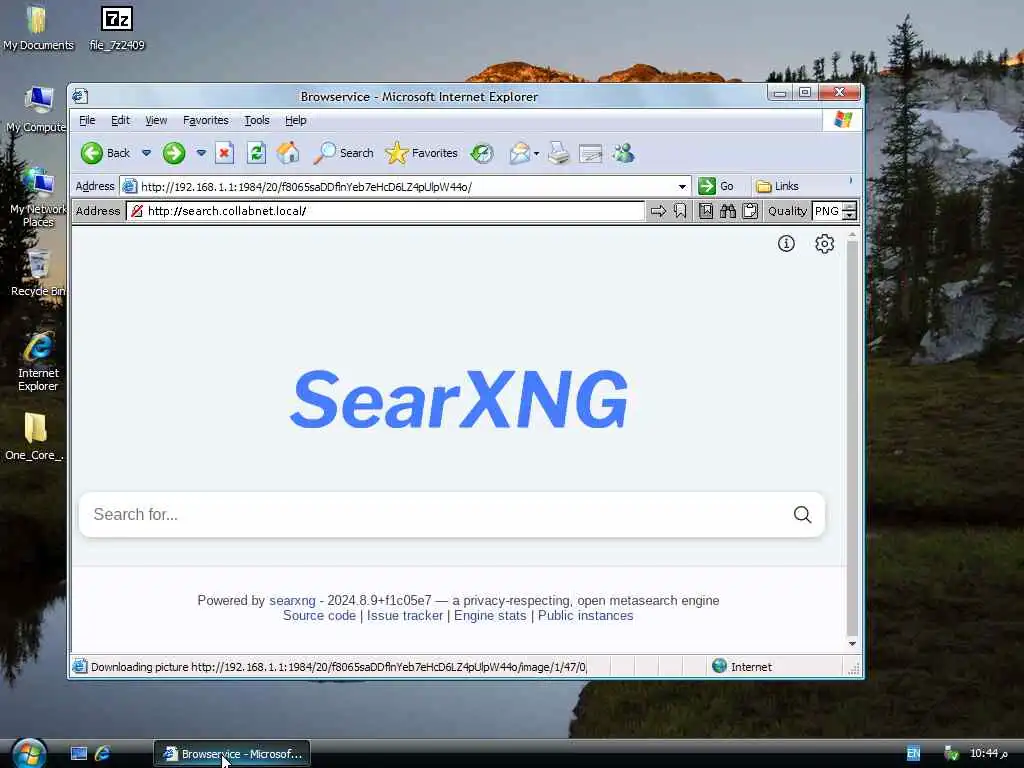
Task: Follow the 'searxng' link in footer
Action: tap(292, 600)
